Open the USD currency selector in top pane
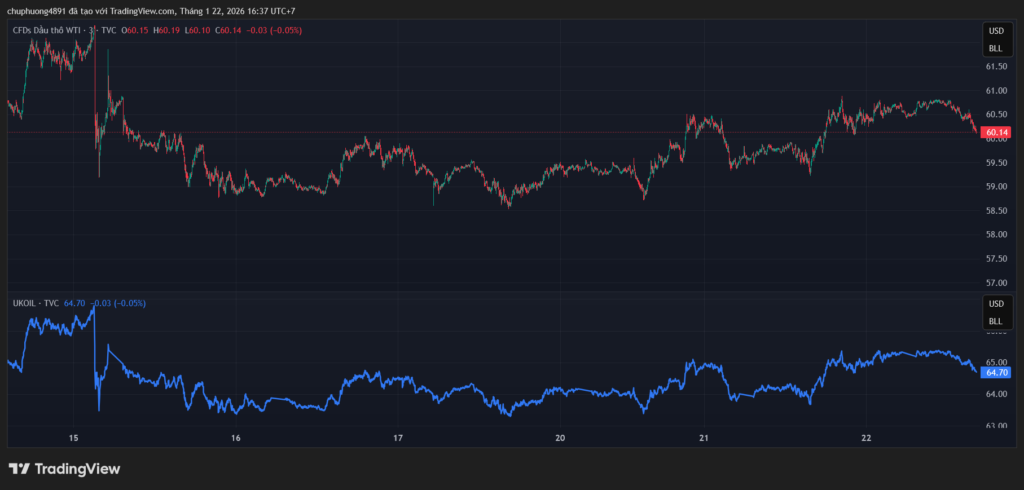Image resolution: width=1024 pixels, height=490 pixels. point(995,30)
